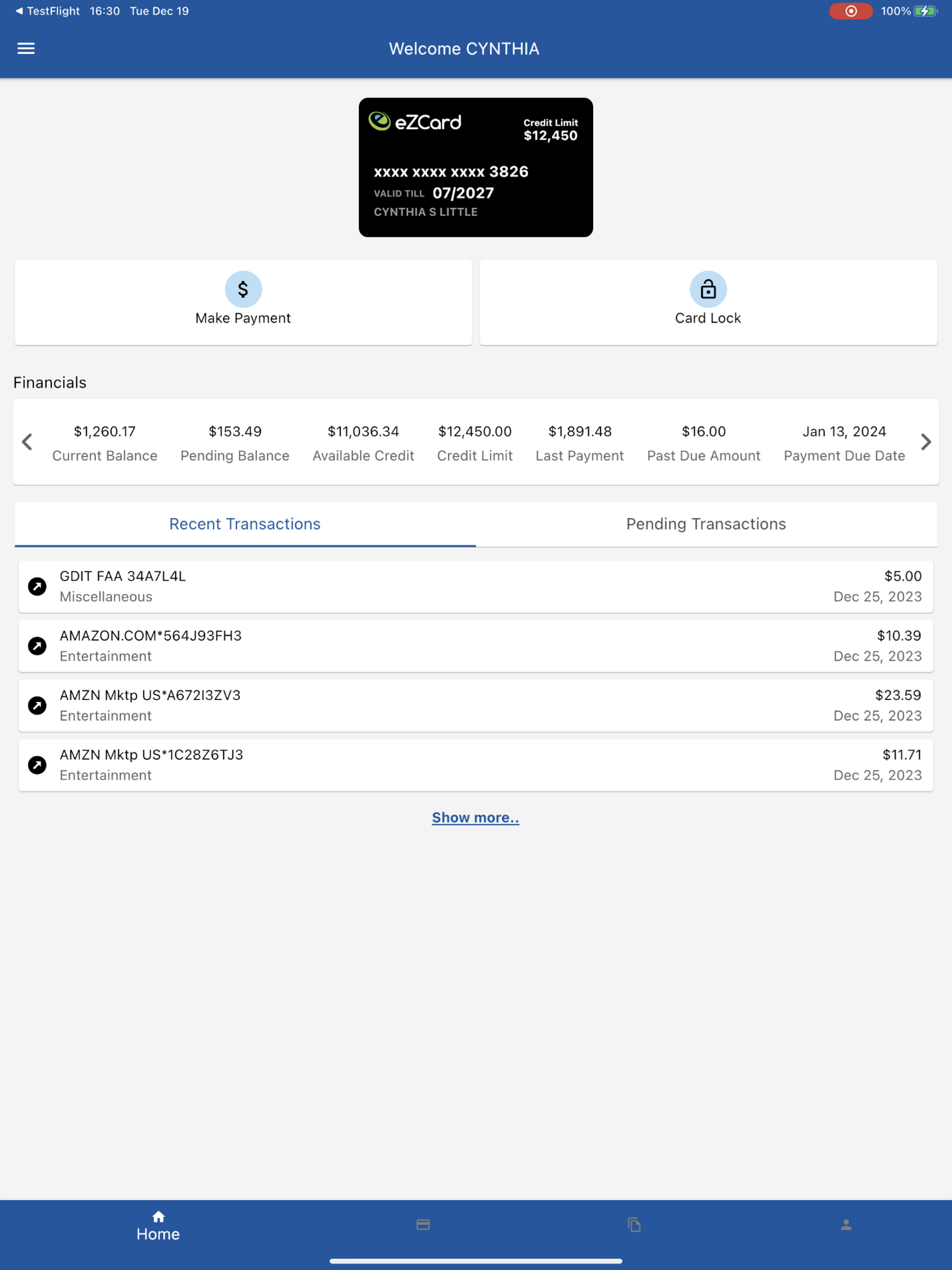The height and width of the screenshot is (1270, 952).
Task: Open the AMAZON.COM*564J93FH3 transaction
Action: pos(476,646)
